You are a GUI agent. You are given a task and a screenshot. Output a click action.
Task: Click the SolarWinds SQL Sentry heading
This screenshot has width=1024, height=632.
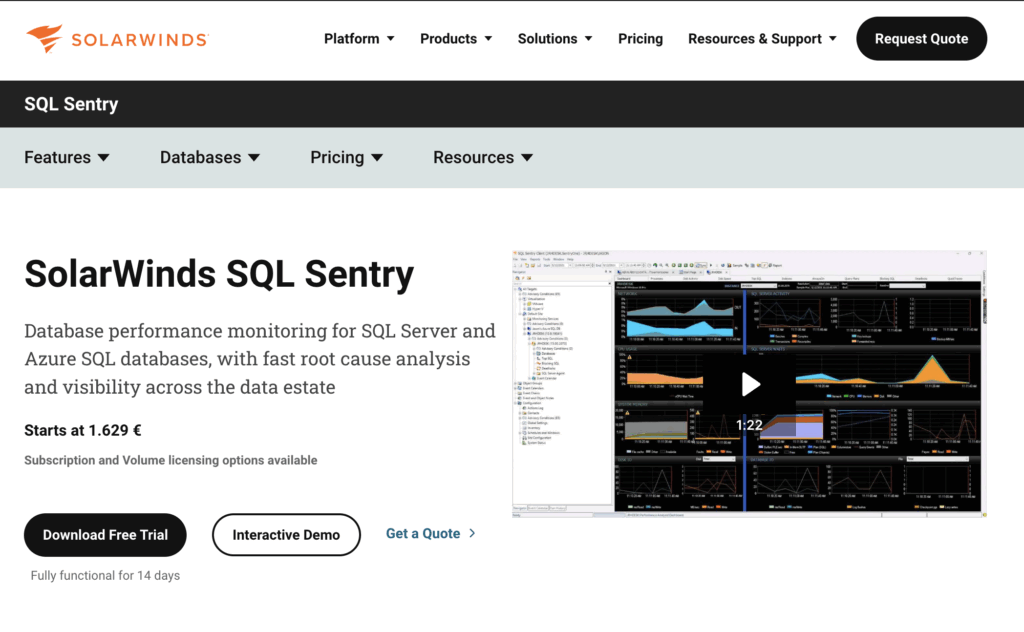tap(219, 273)
